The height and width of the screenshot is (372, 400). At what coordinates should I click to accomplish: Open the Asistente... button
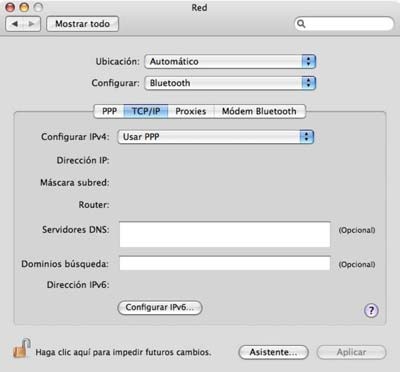coord(273,352)
